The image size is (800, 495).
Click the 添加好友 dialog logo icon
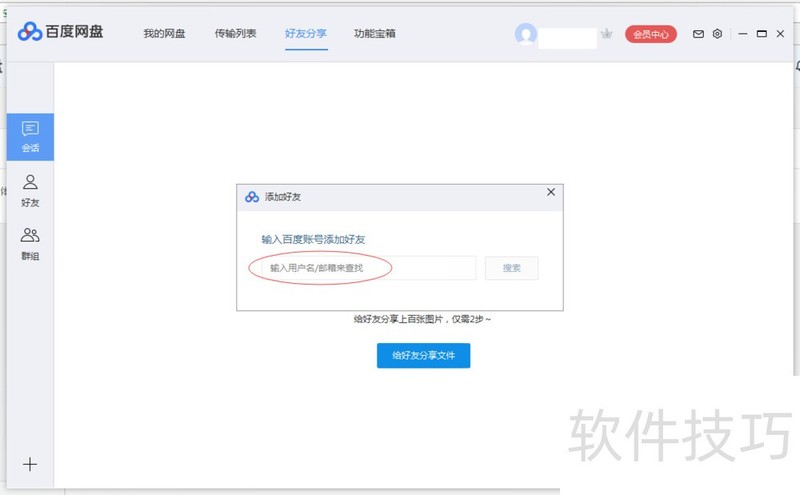click(x=252, y=196)
